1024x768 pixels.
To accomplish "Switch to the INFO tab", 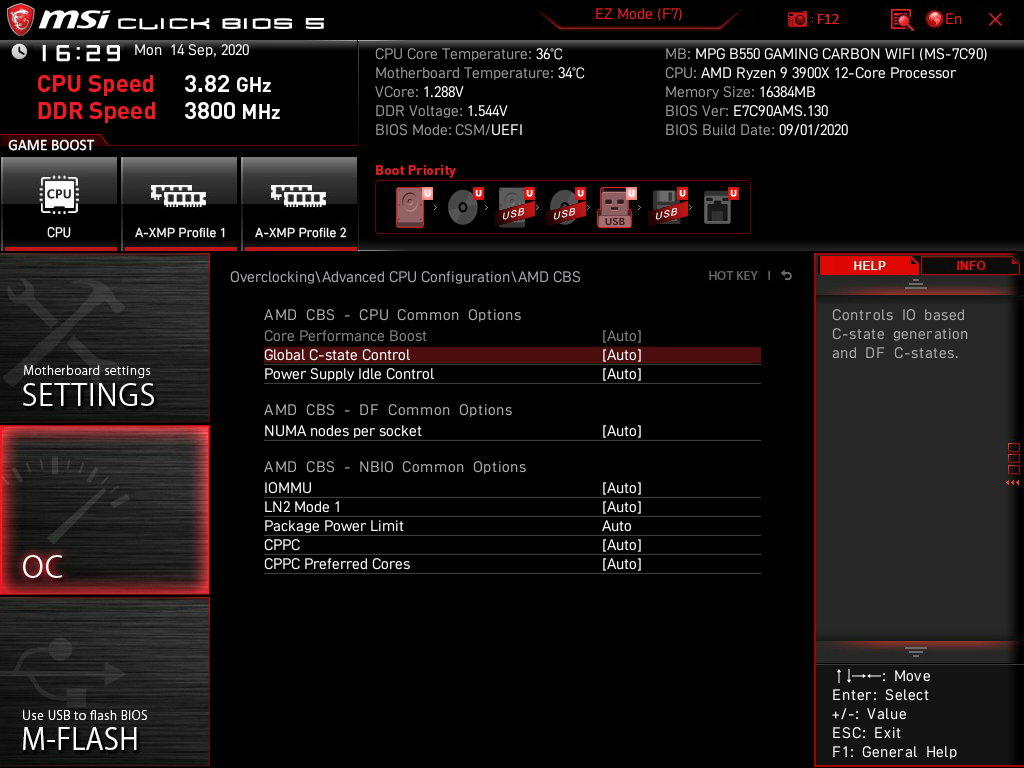I will tap(970, 266).
